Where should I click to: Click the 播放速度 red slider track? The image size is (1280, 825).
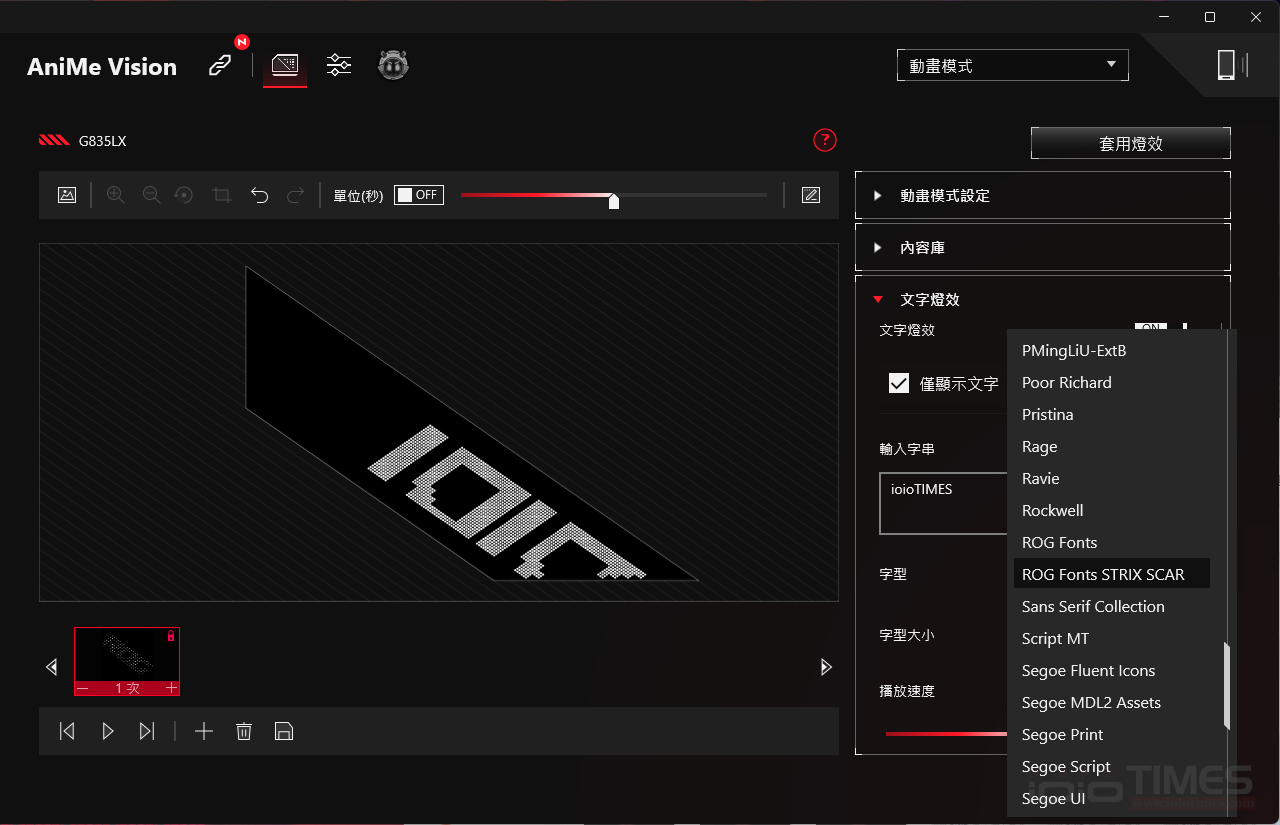(x=946, y=734)
